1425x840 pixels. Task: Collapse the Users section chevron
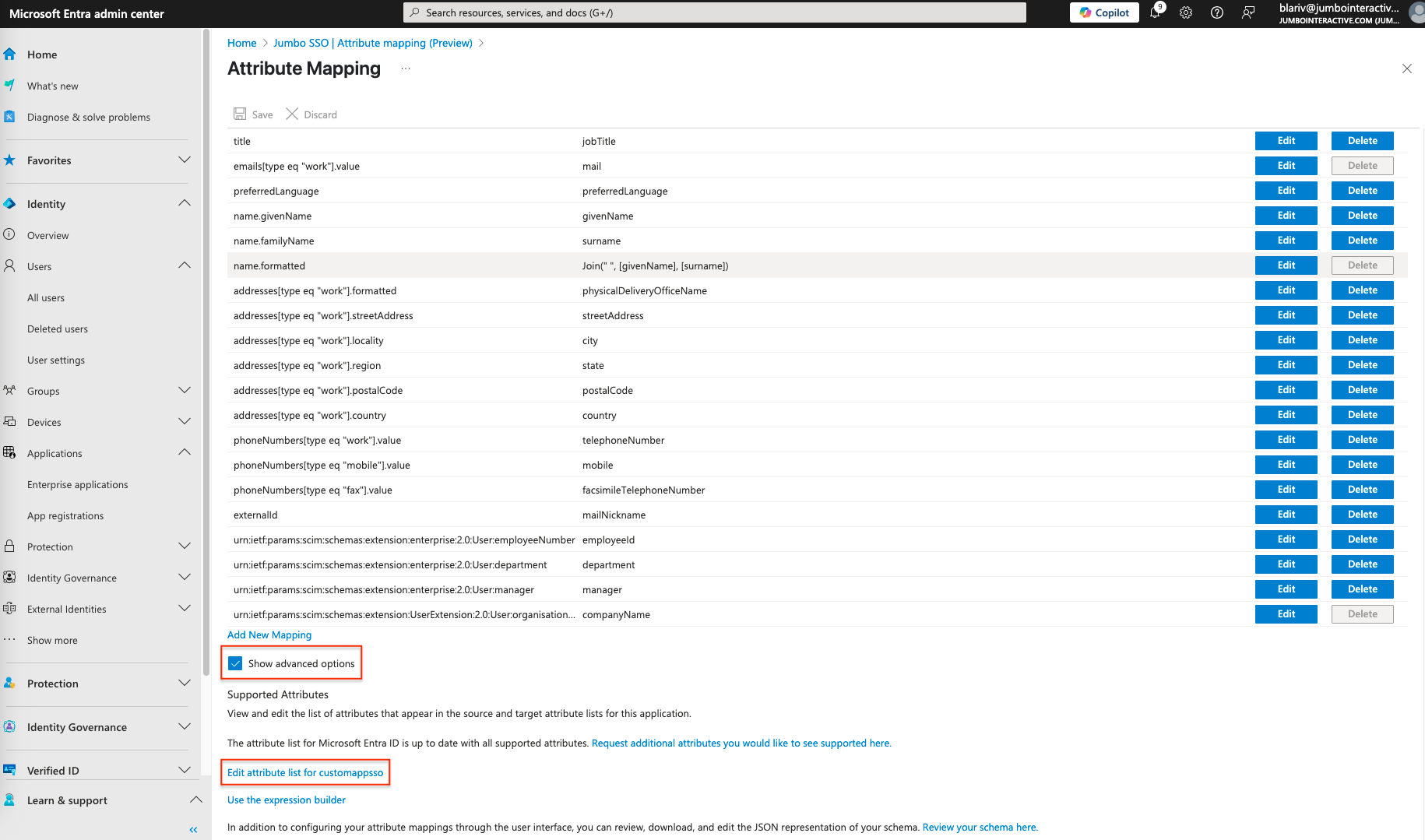coord(185,265)
